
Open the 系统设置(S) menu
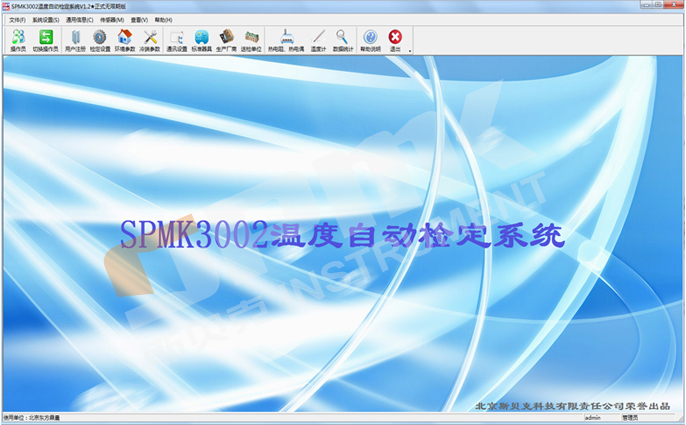pos(45,19)
